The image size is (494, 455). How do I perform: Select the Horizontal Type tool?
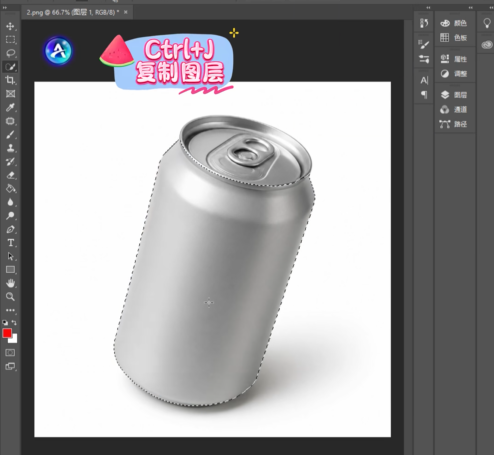point(10,243)
